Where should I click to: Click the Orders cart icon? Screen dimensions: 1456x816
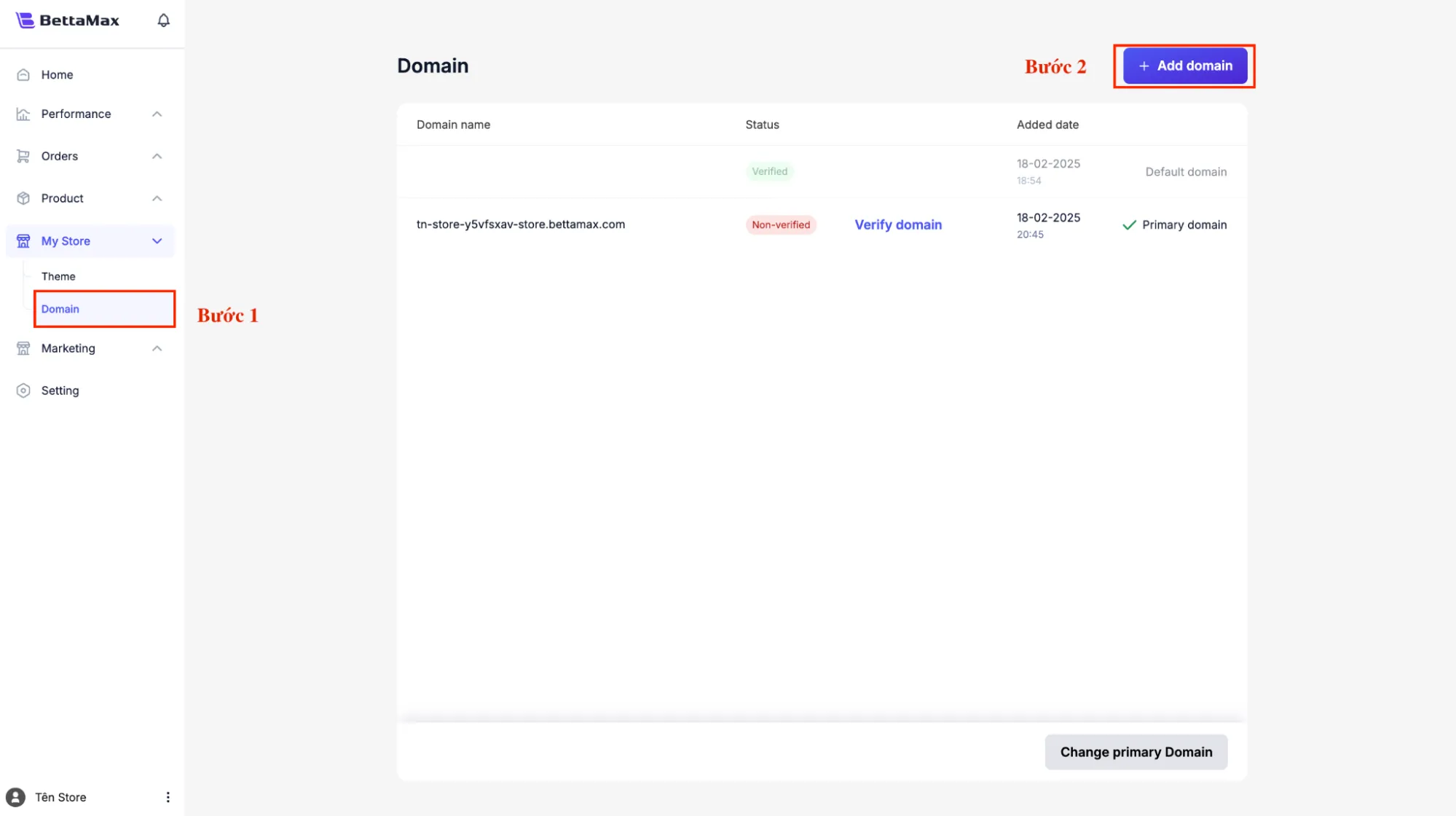pyautogui.click(x=23, y=157)
